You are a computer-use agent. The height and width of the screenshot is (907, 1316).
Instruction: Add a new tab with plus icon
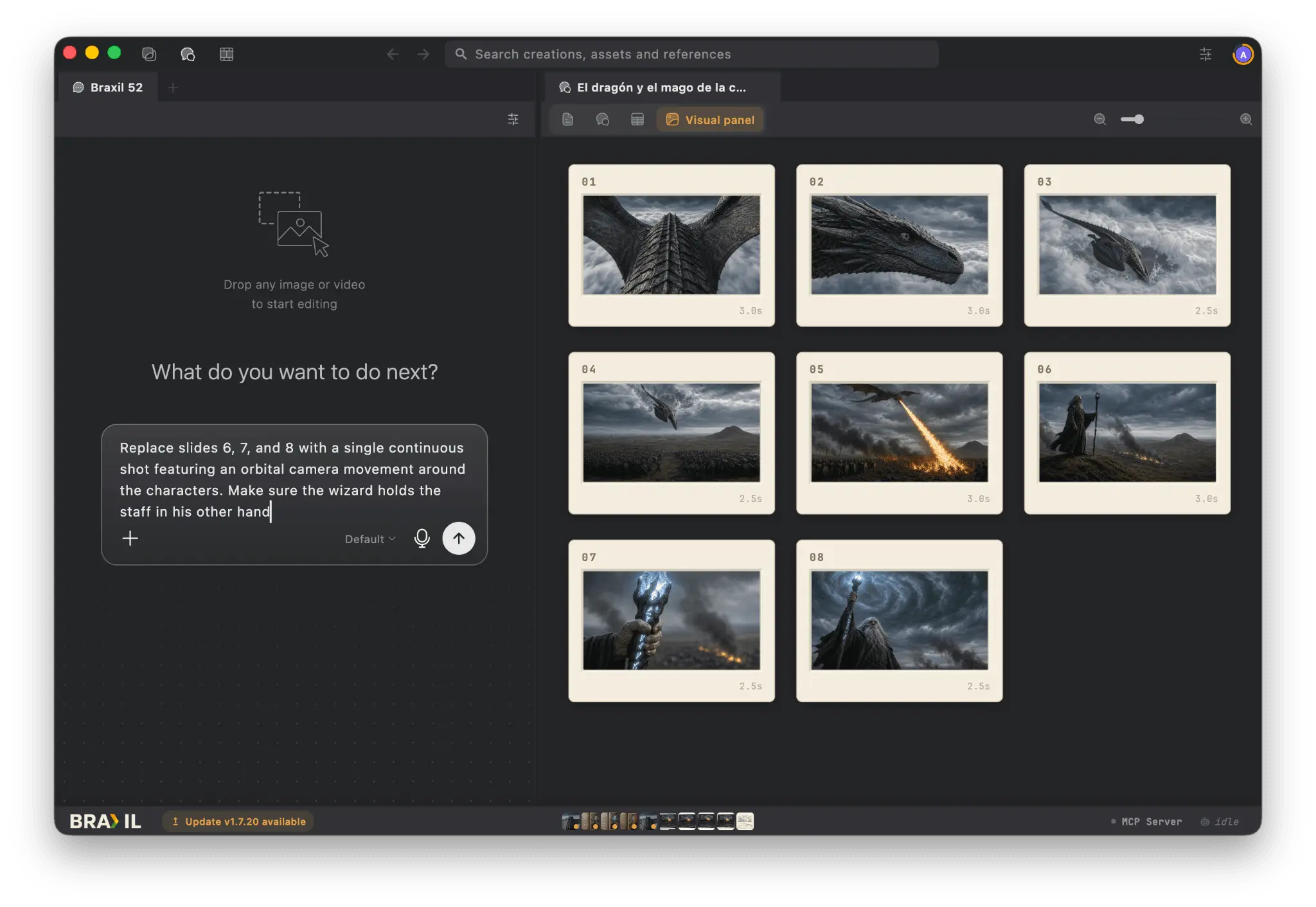(x=173, y=87)
